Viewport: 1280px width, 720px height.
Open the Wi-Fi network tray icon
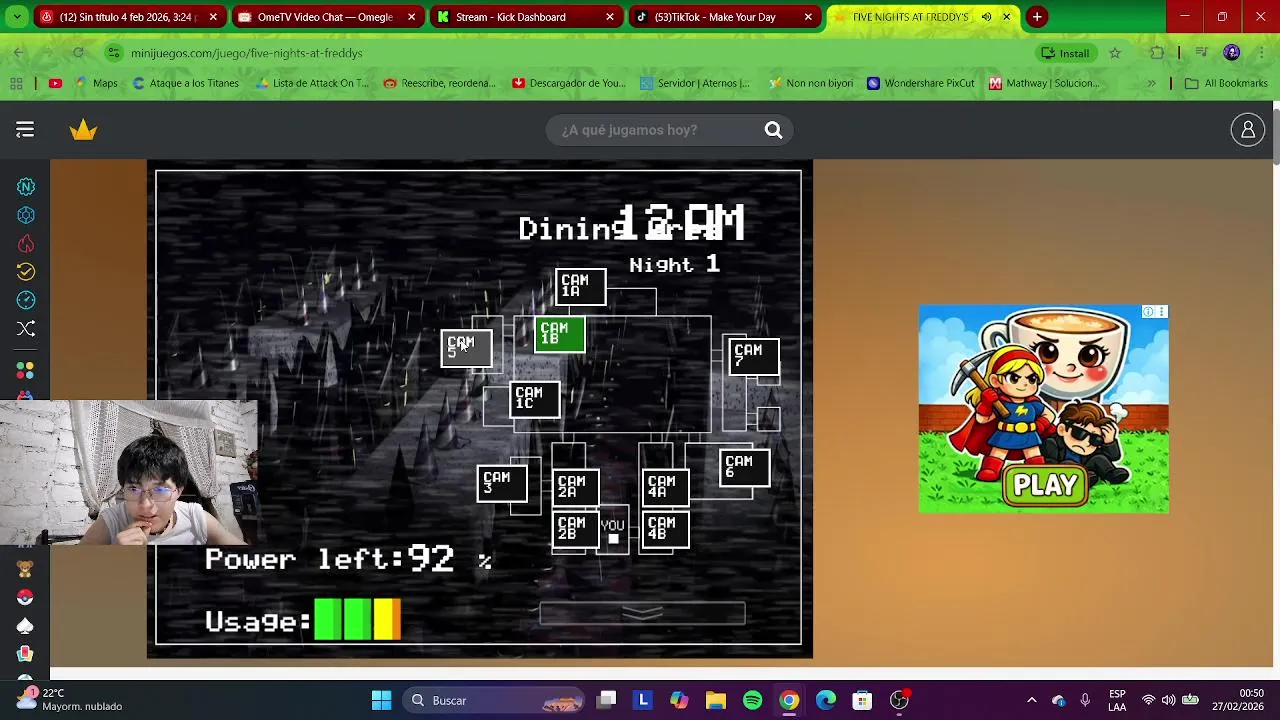click(x=1148, y=700)
